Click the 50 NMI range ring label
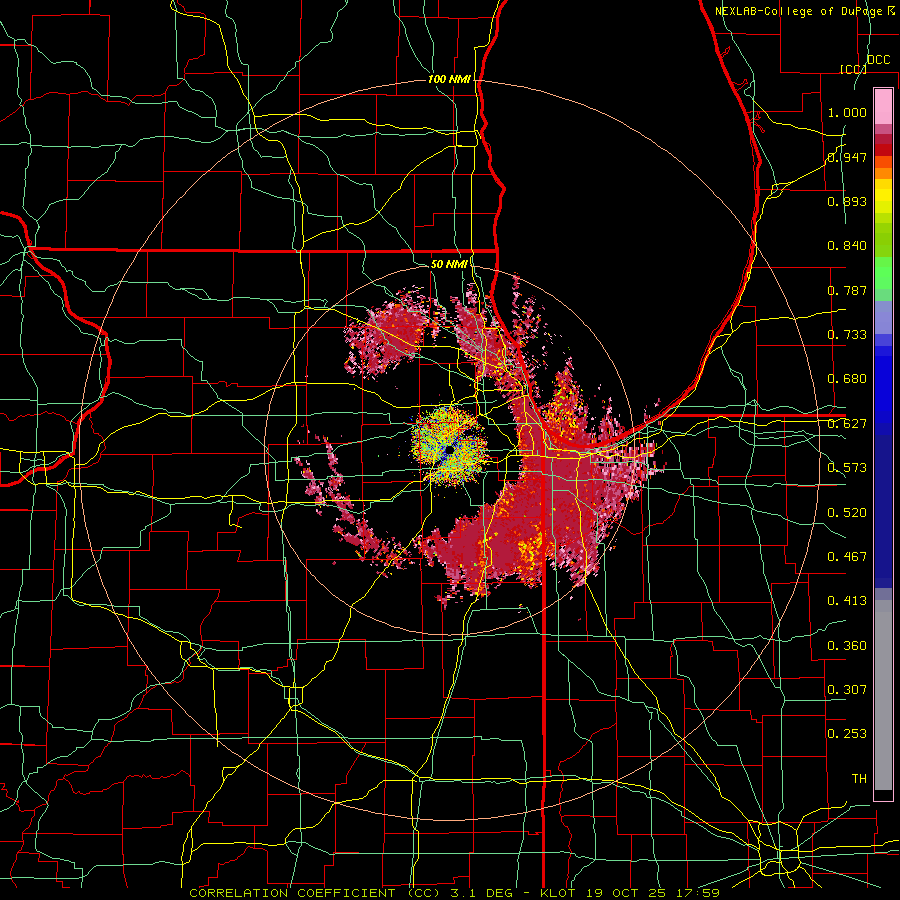900x900 pixels. tap(449, 264)
